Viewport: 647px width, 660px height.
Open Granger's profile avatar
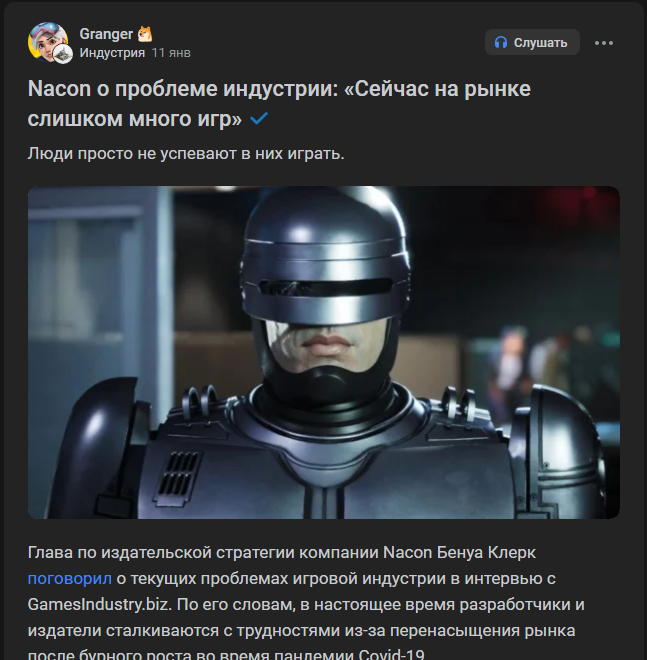[x=48, y=42]
